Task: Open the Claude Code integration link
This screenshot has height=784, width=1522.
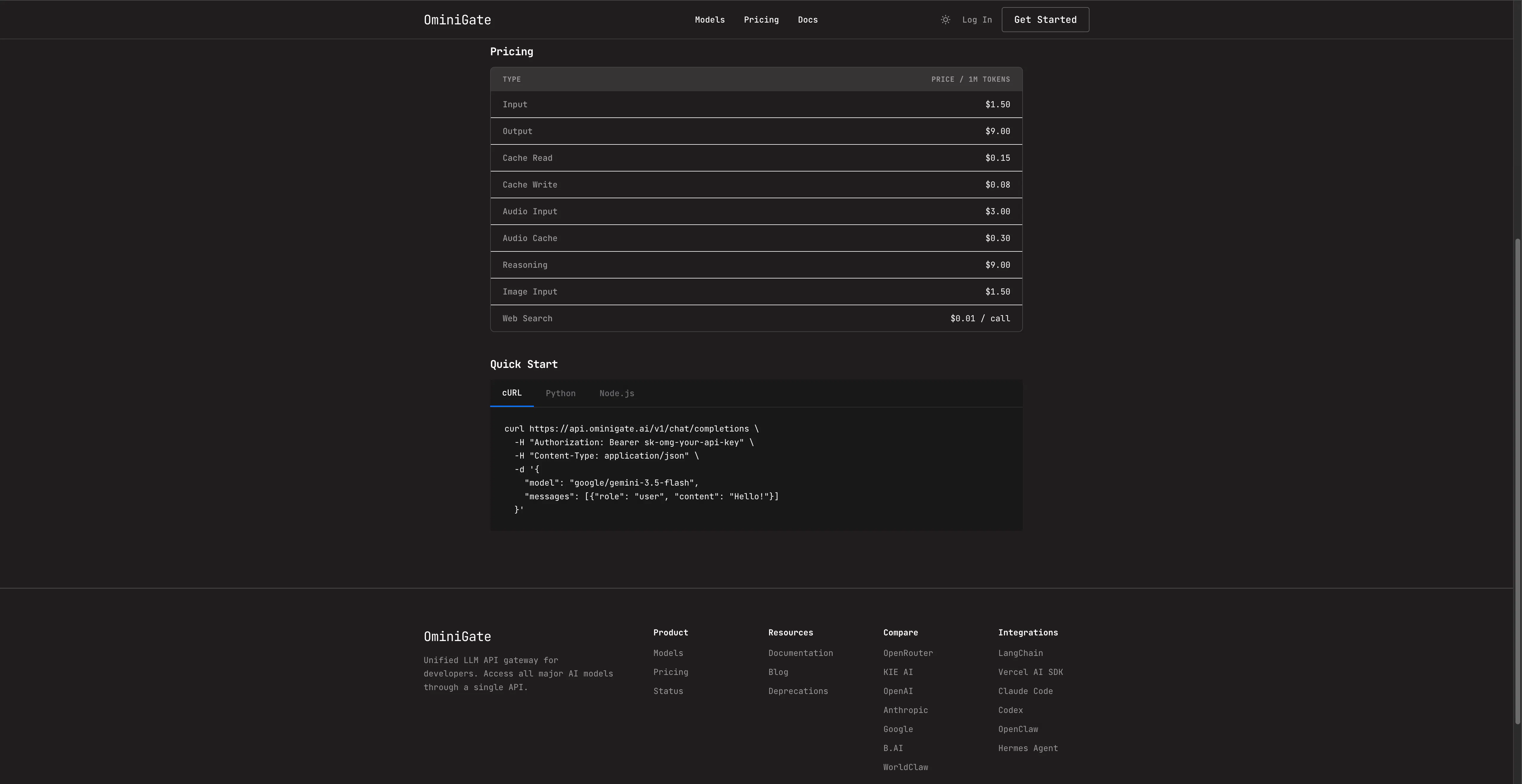Action: click(x=1026, y=691)
